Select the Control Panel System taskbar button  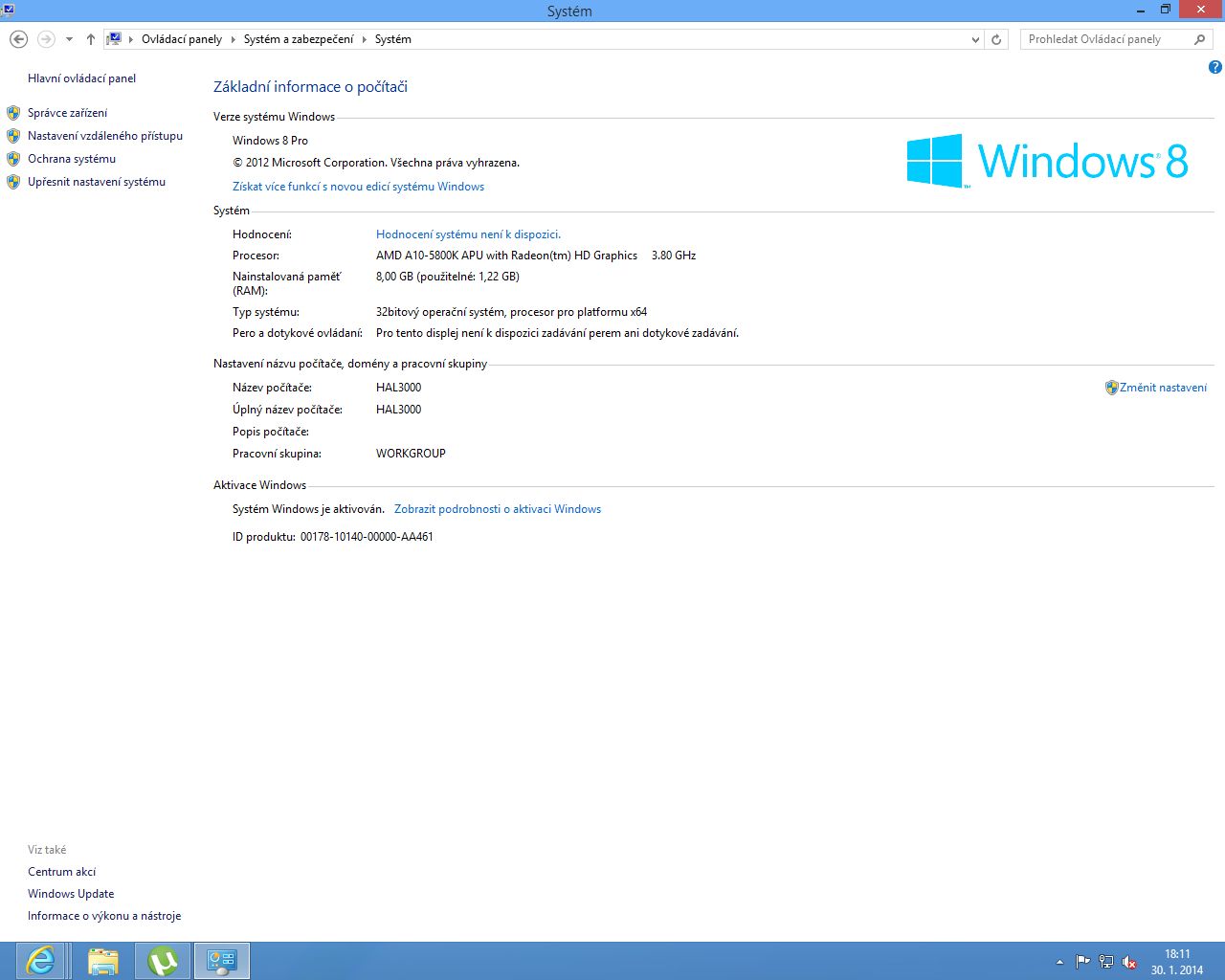point(222,961)
